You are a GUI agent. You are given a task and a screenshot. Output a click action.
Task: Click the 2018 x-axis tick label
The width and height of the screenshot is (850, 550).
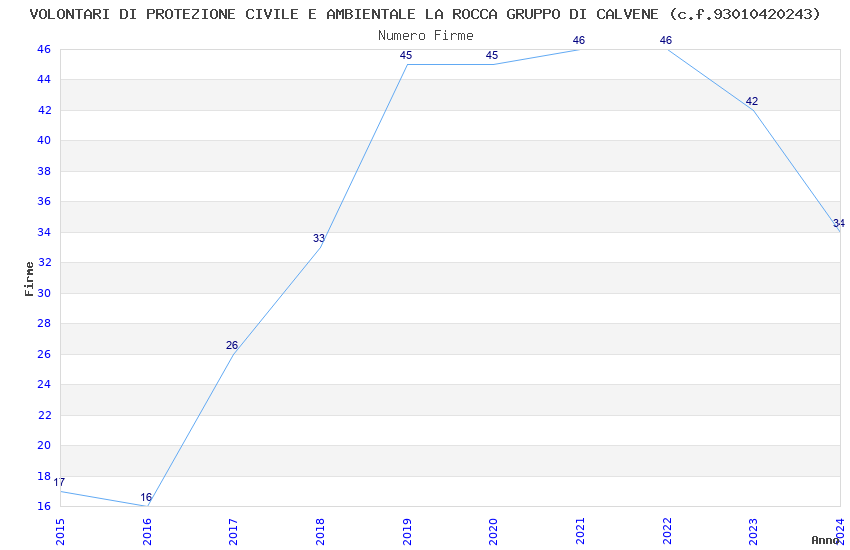click(320, 532)
